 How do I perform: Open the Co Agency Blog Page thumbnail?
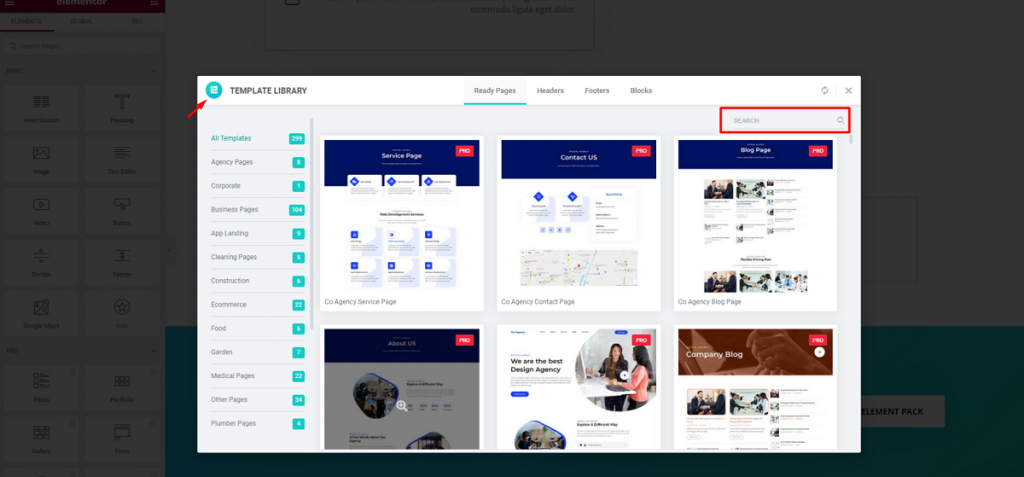(755, 216)
